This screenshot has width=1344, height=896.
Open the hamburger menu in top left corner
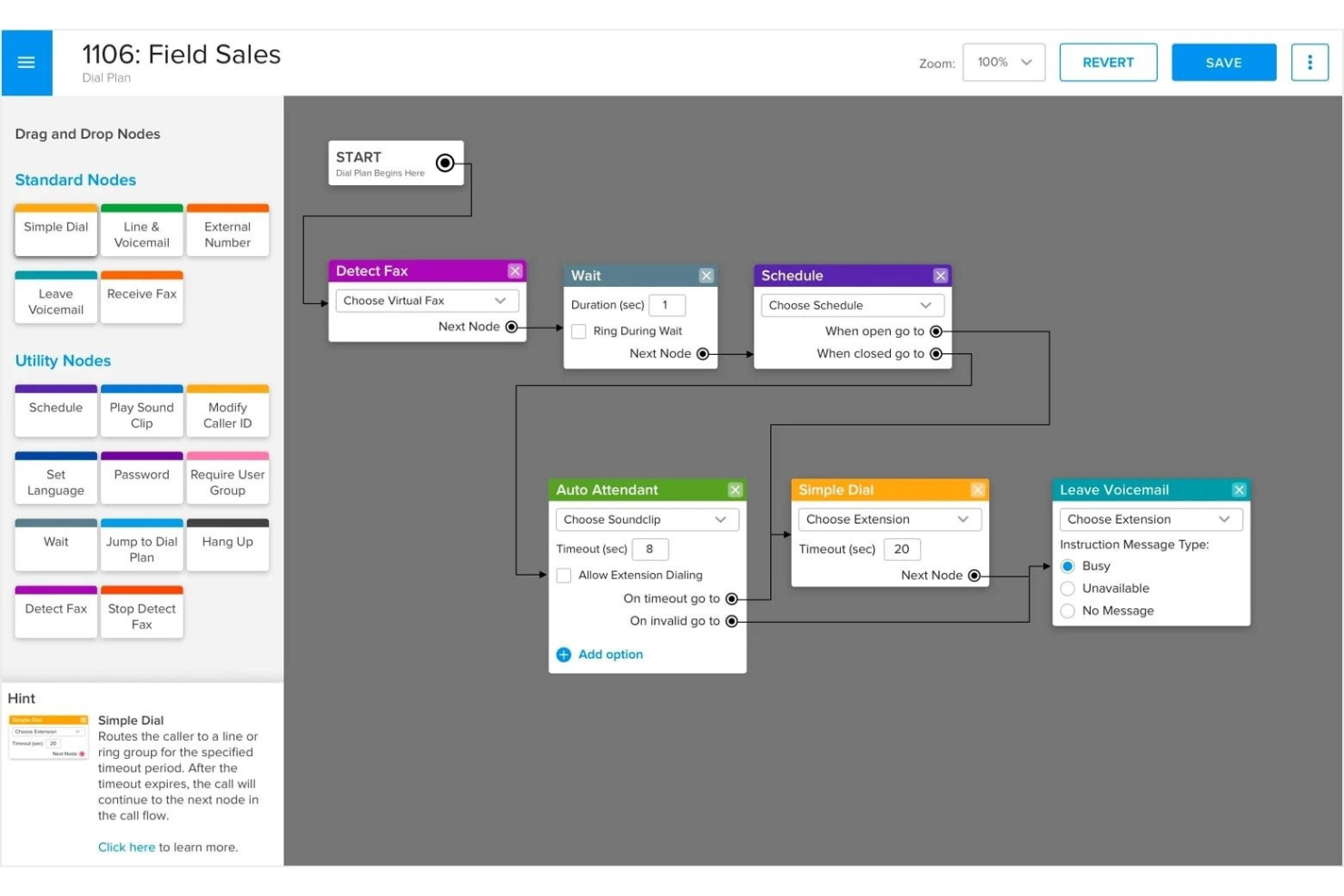(26, 62)
